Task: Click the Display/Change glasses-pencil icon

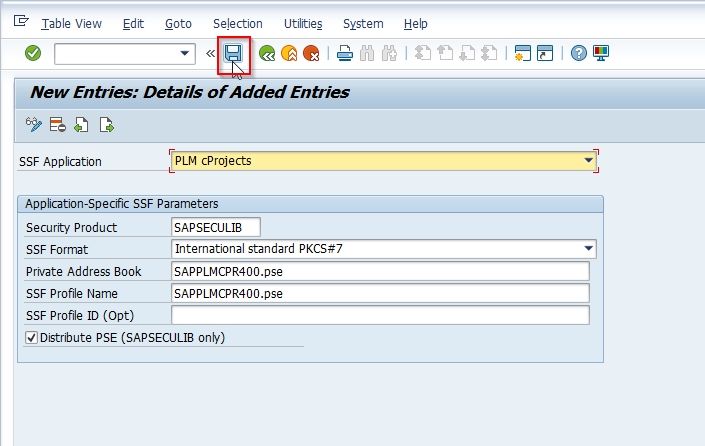Action: [x=34, y=125]
